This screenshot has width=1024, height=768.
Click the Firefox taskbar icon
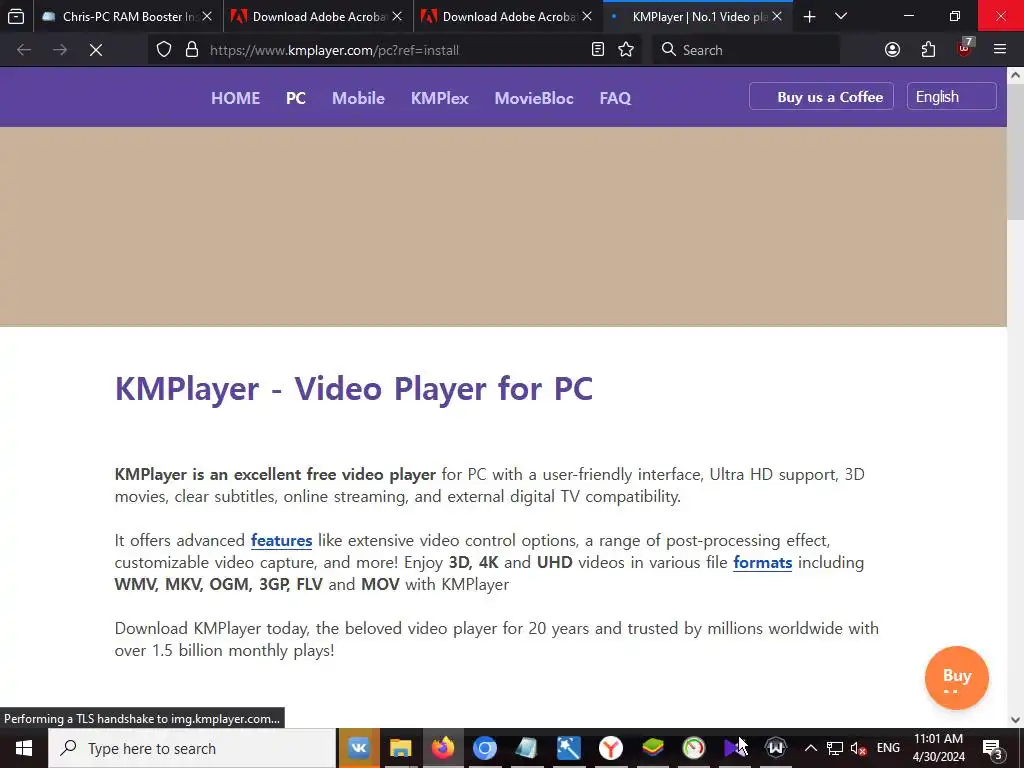coord(442,748)
